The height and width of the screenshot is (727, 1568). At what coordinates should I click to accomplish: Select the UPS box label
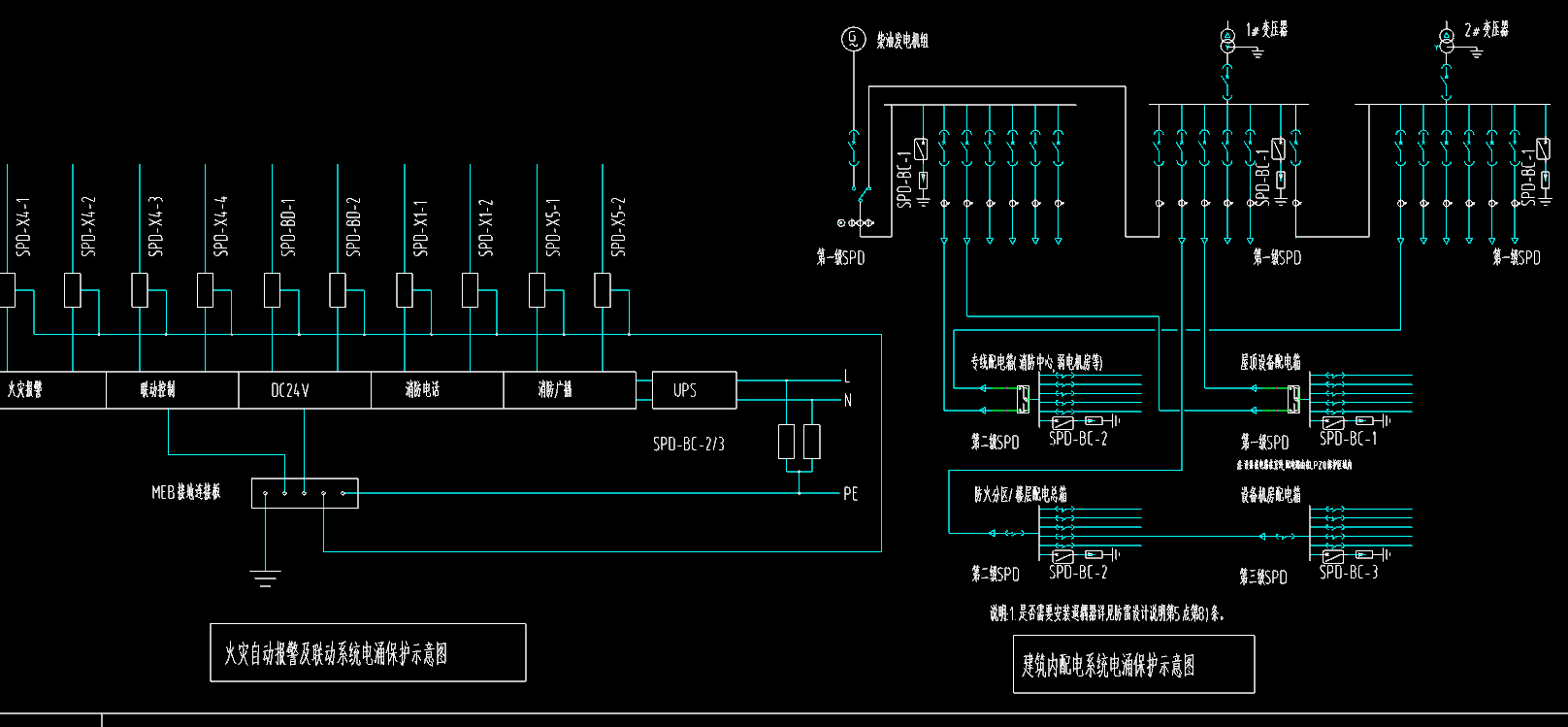(x=685, y=390)
